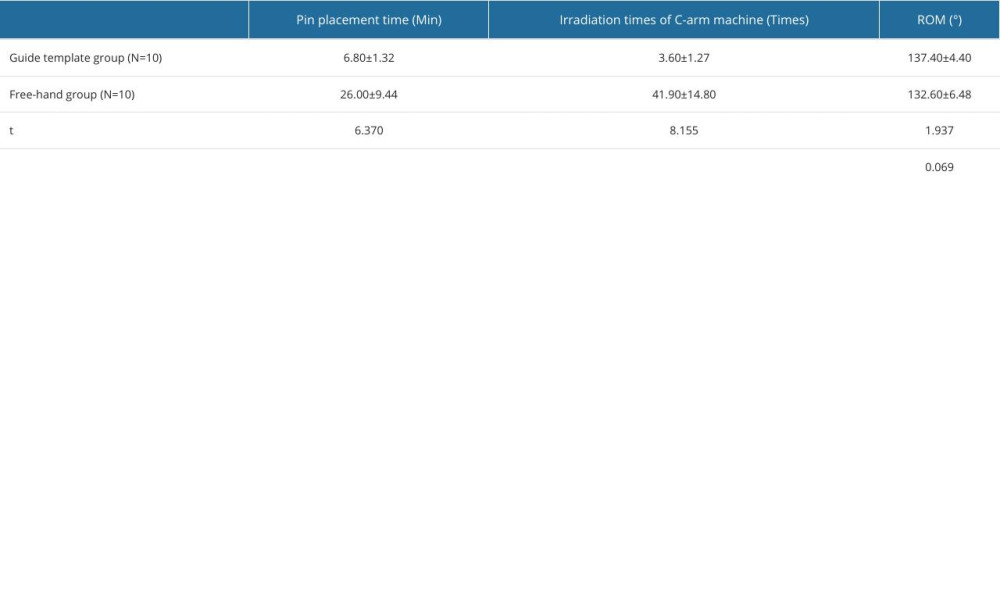Select the t value 6.370
The height and width of the screenshot is (600, 1000).
[x=369, y=131]
